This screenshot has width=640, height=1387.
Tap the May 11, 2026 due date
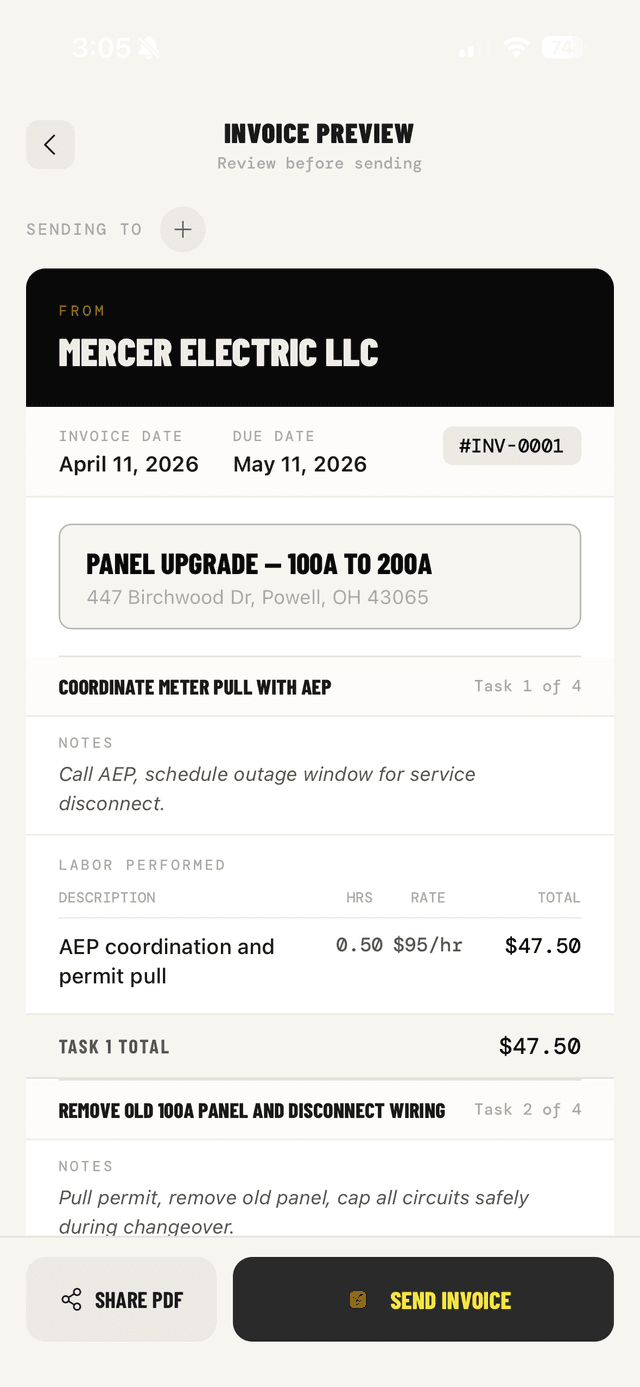click(x=300, y=464)
